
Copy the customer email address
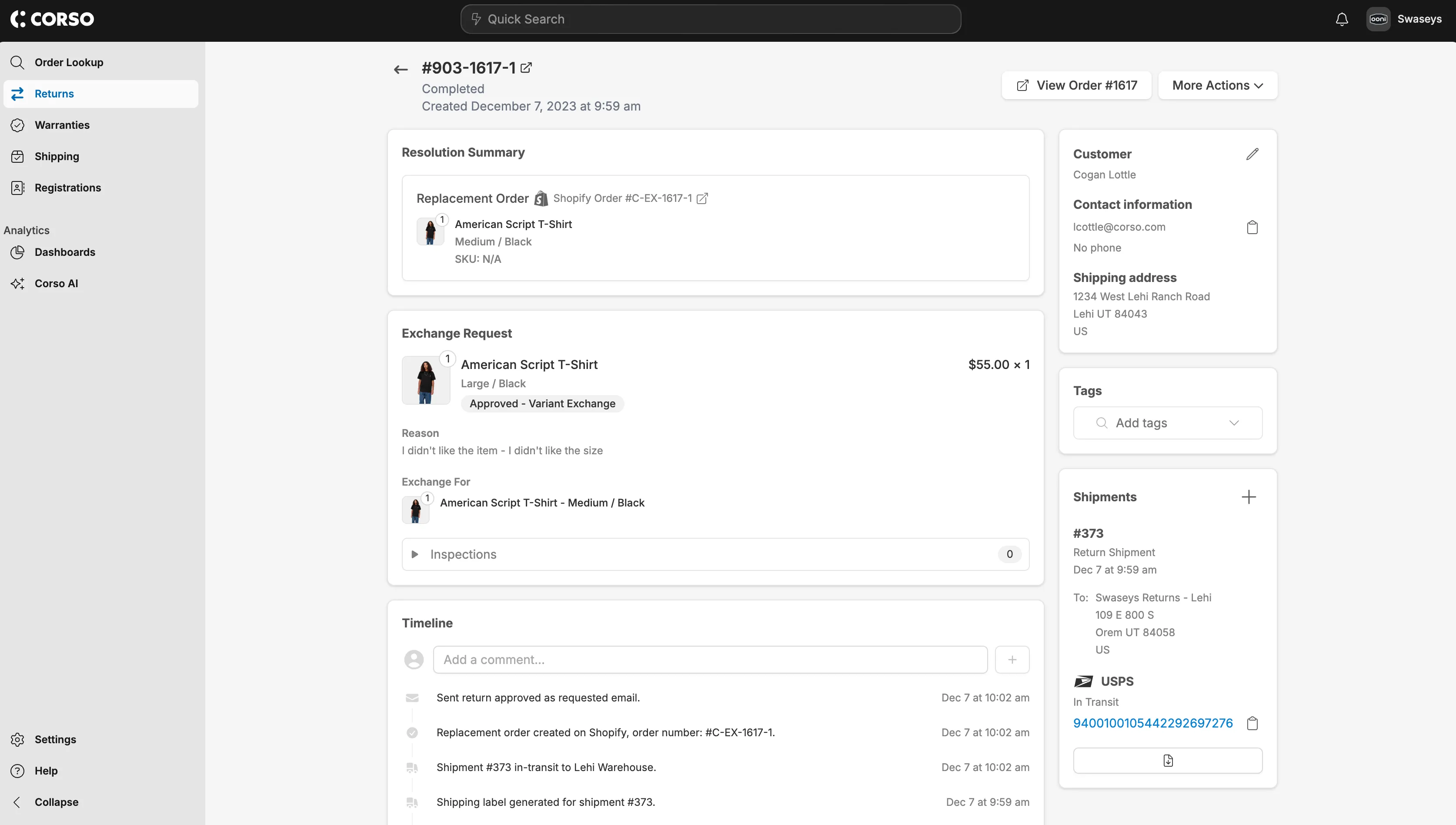[1252, 227]
